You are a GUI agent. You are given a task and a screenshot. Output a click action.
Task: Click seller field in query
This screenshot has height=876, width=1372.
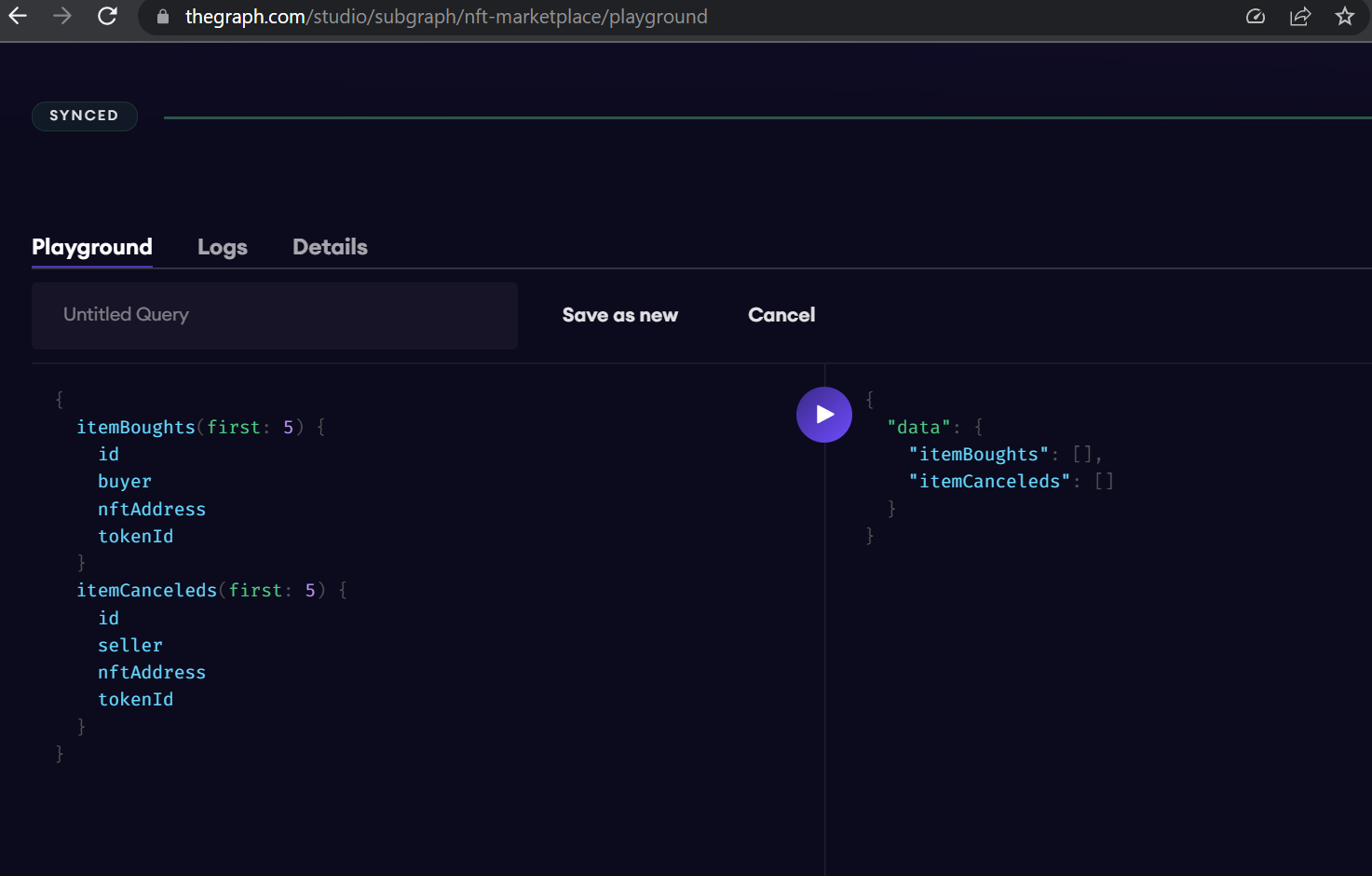point(130,645)
